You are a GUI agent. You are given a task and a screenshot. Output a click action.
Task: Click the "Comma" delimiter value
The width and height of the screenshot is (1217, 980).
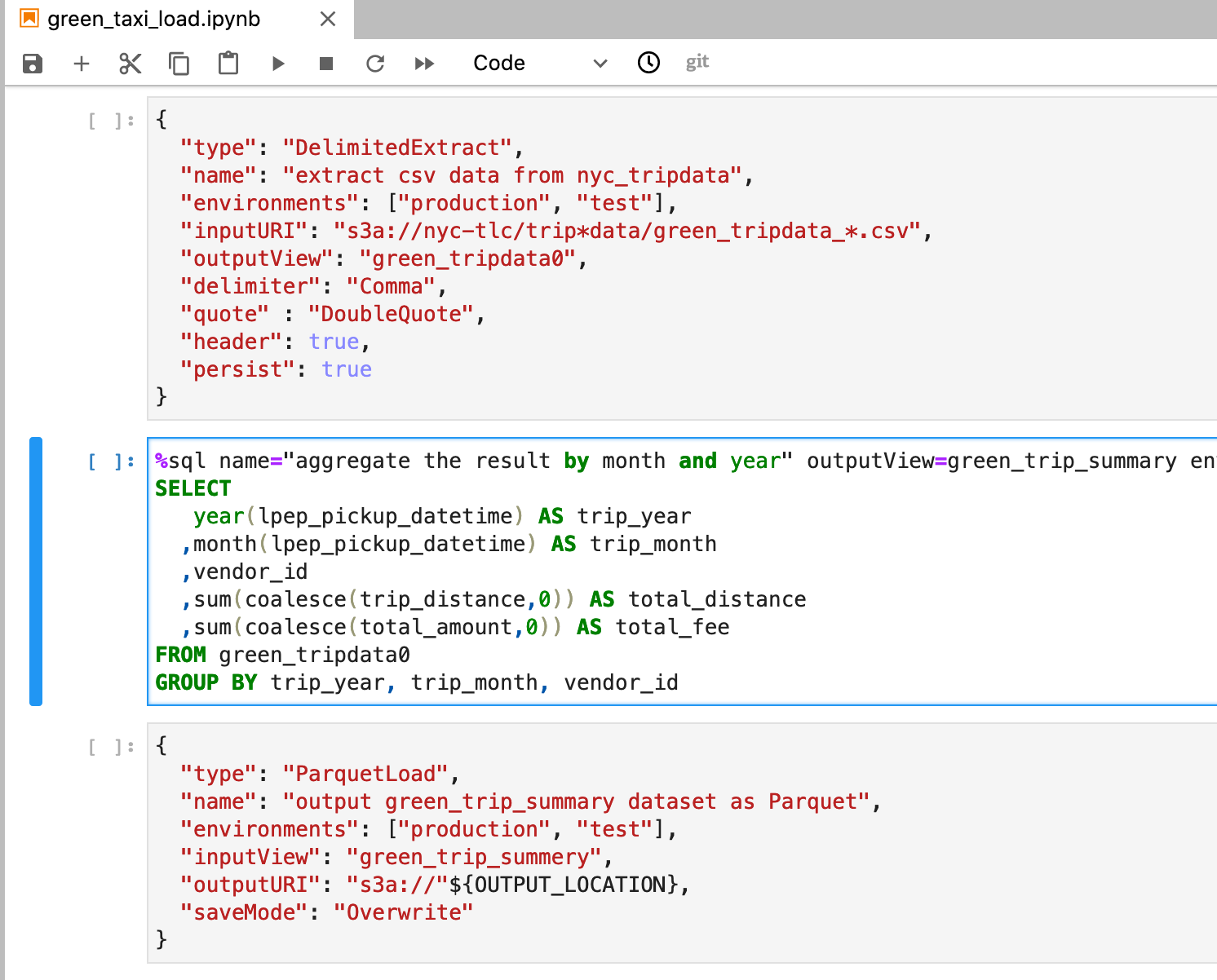point(391,286)
